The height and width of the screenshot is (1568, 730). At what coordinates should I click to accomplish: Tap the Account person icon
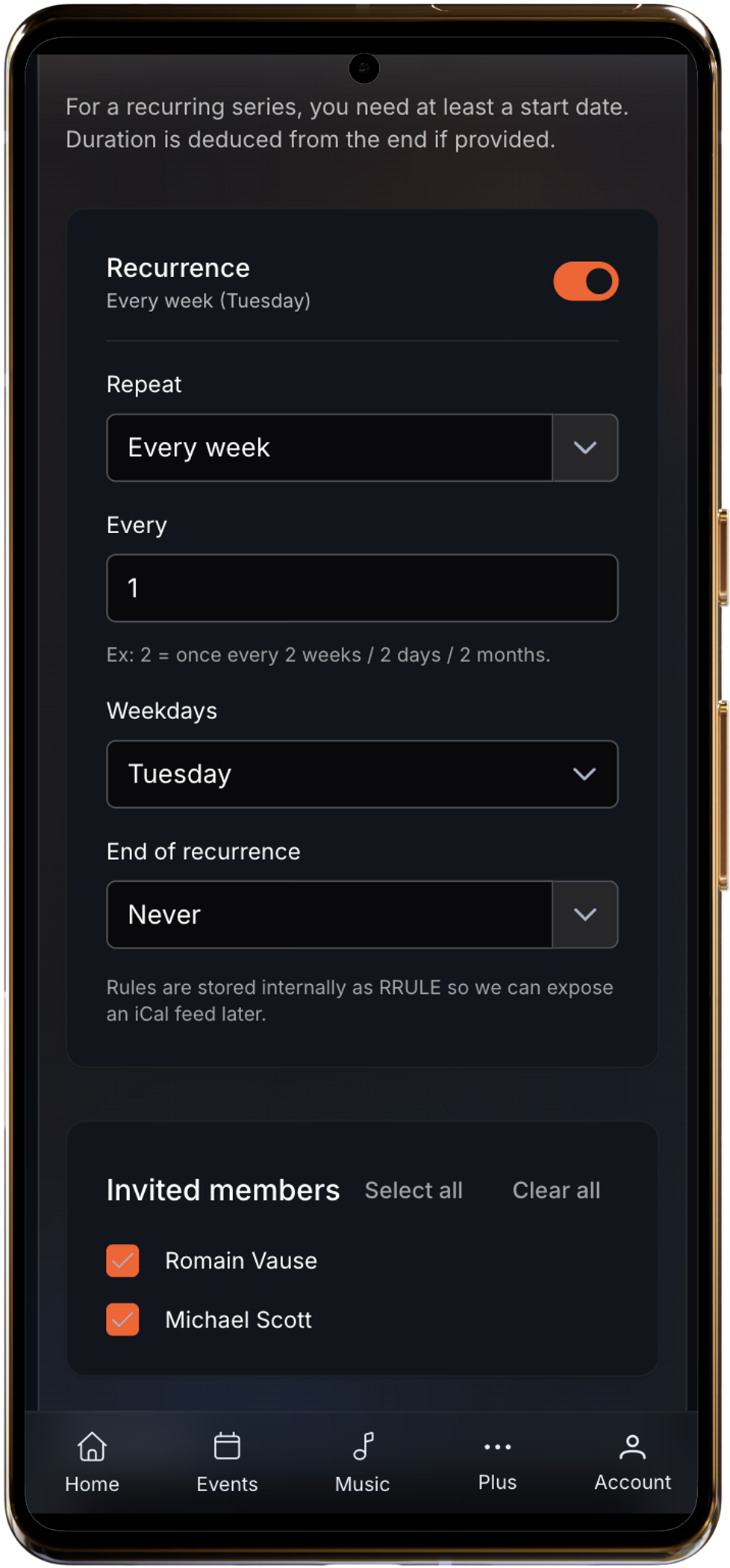tap(632, 1447)
